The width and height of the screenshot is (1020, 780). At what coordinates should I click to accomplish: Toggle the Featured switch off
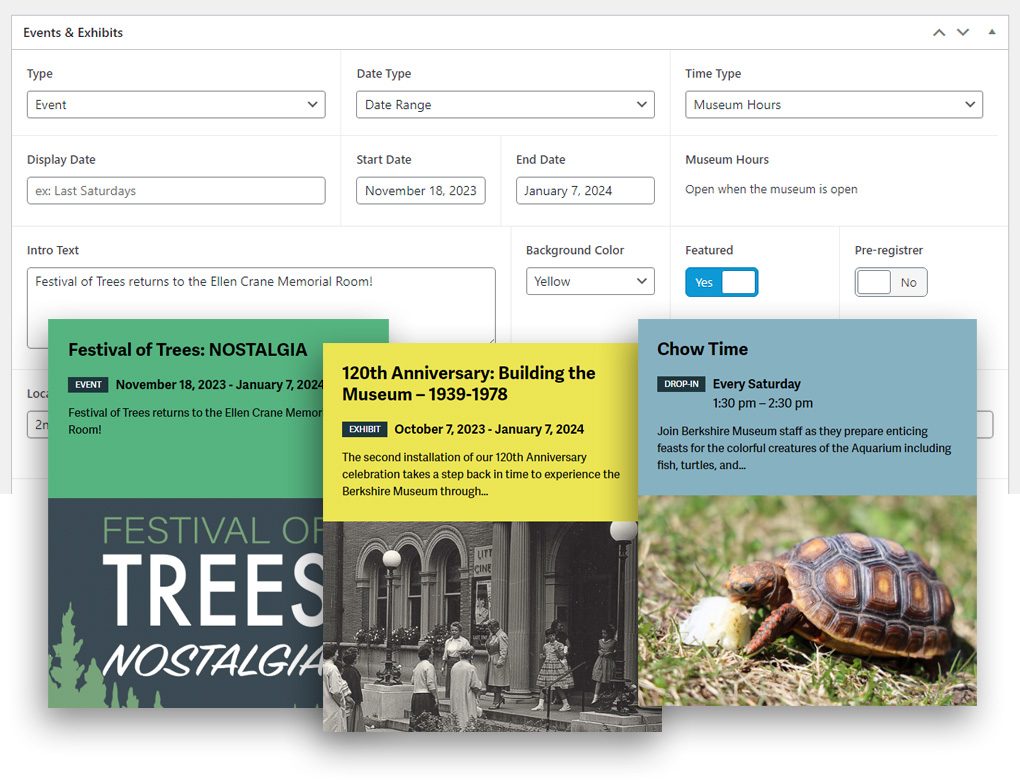(x=721, y=282)
